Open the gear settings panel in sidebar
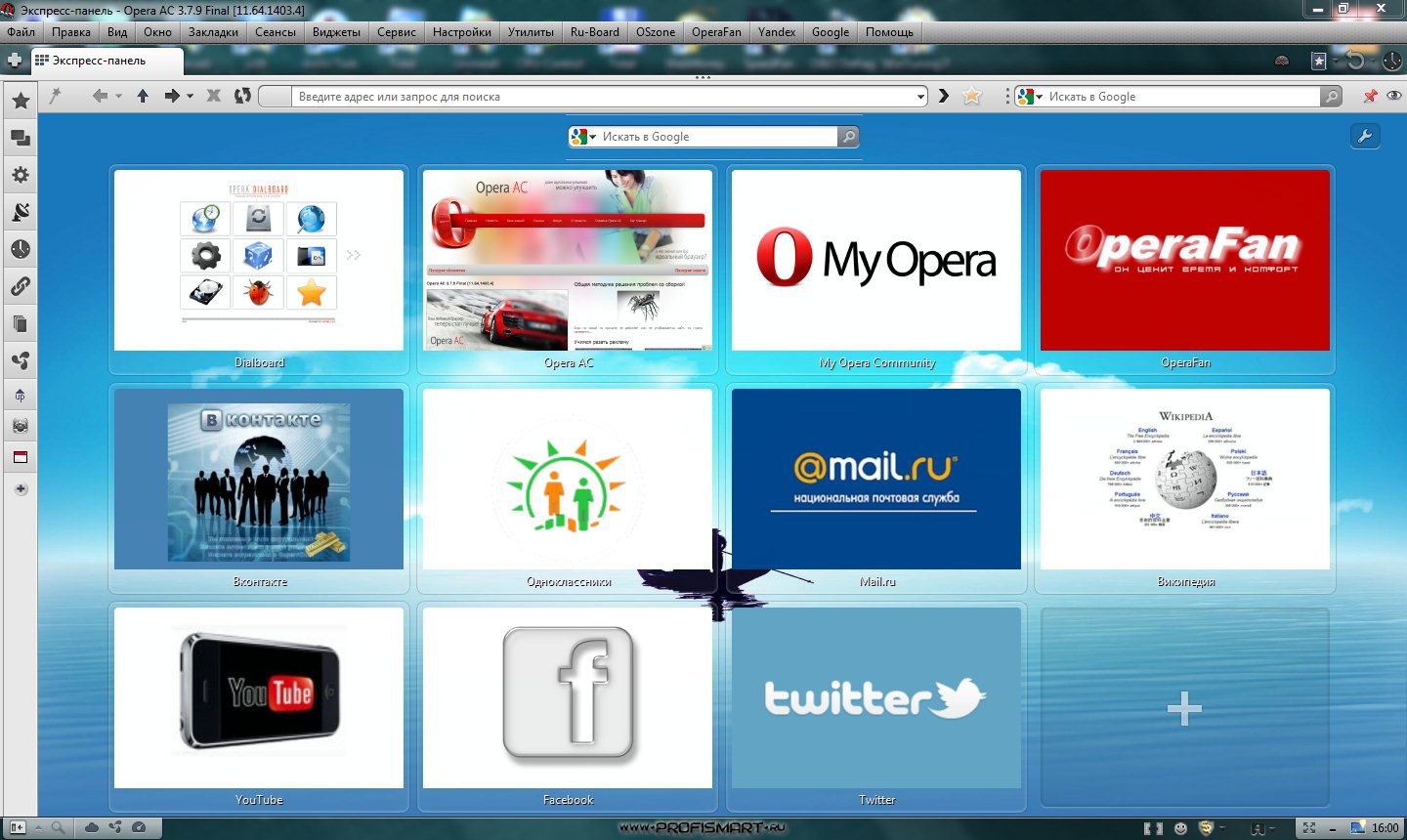The height and width of the screenshot is (840, 1407). (x=21, y=175)
